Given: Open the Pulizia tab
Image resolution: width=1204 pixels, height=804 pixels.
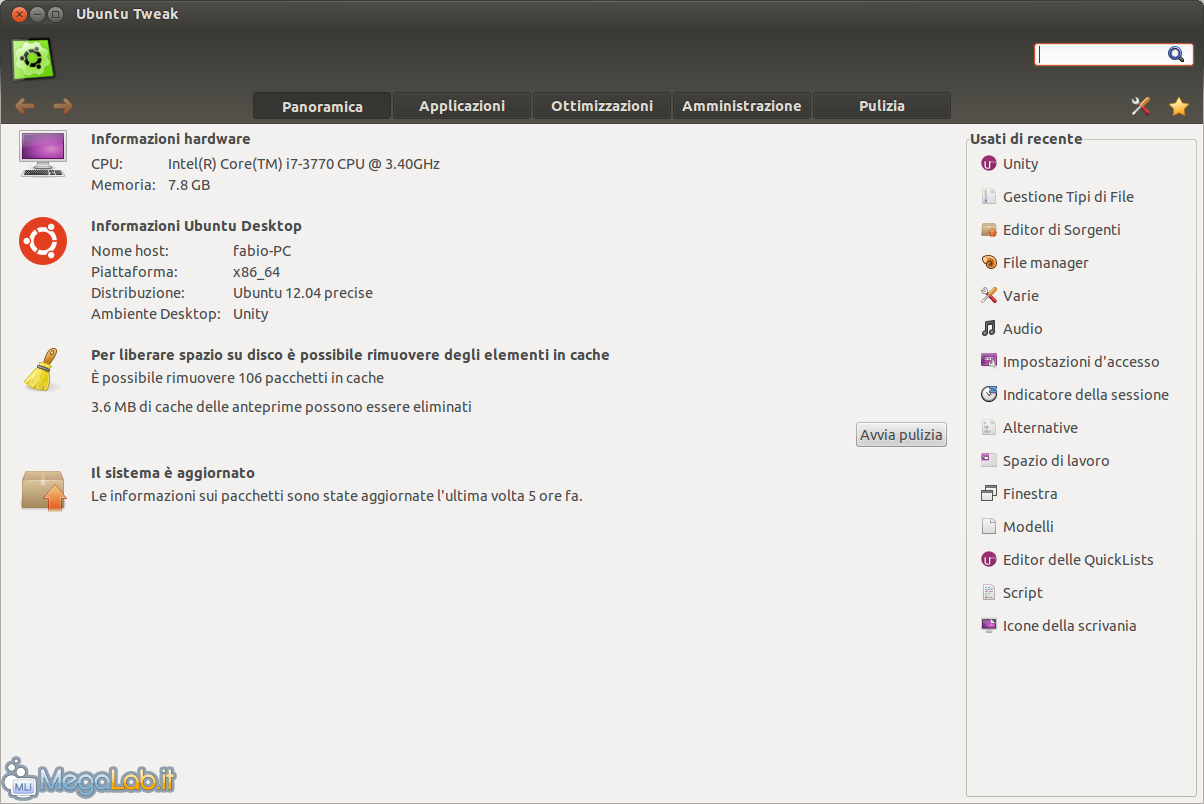Looking at the screenshot, I should (x=882, y=106).
